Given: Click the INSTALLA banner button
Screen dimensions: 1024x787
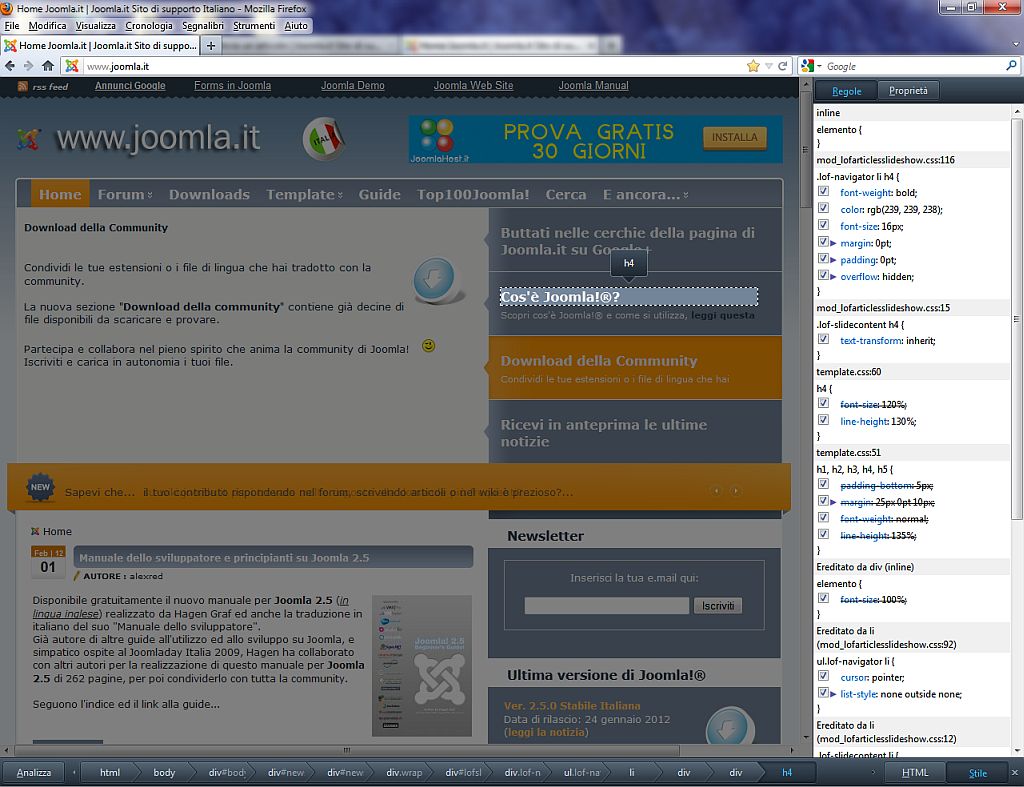Looking at the screenshot, I should point(734,138).
